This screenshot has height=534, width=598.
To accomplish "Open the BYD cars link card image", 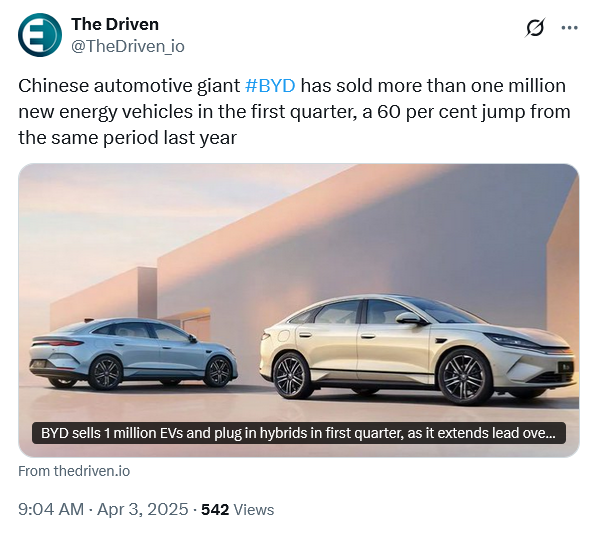I will tap(299, 310).
